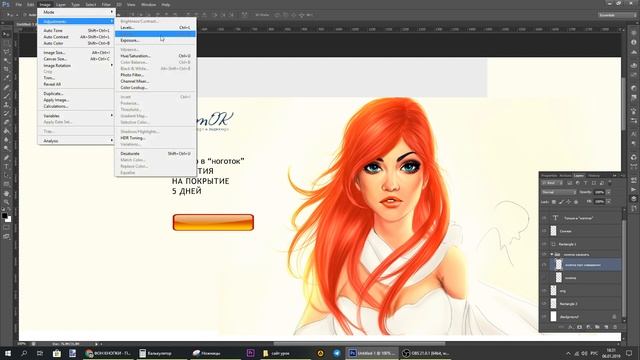640x360 pixels.
Task: Select the Hand tool in the toolbar
Action: (6, 193)
